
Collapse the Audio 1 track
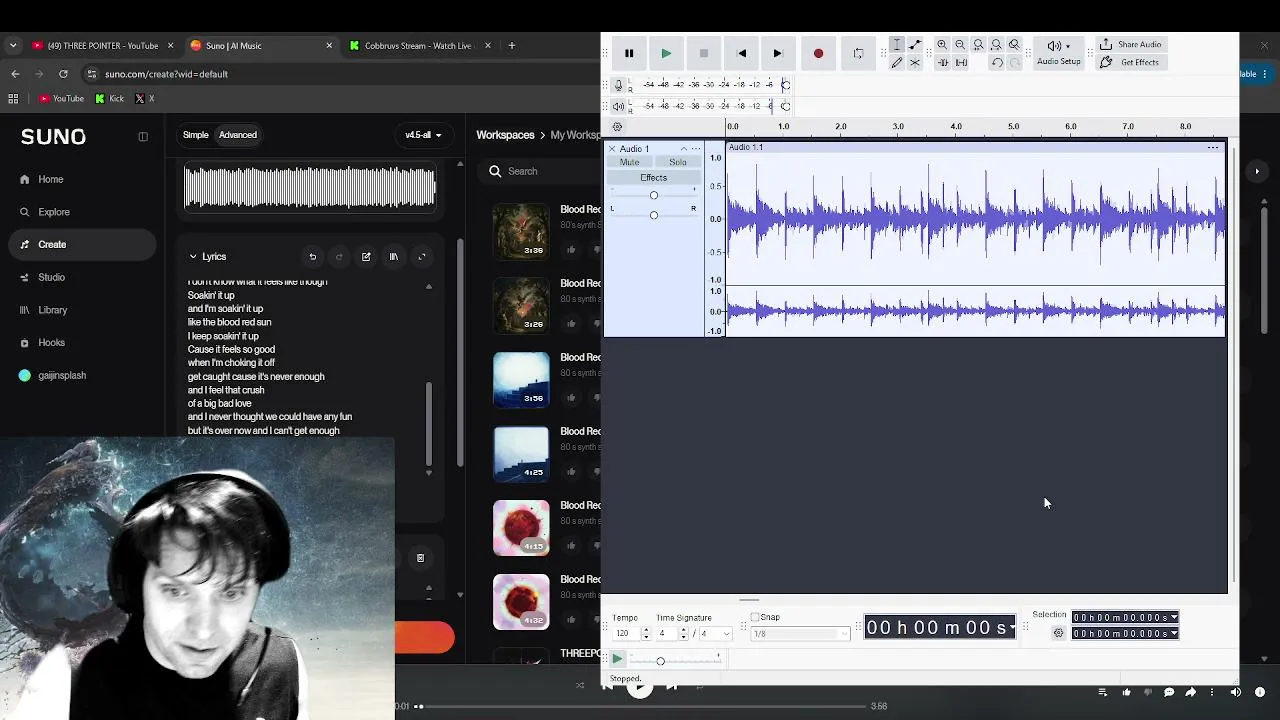tap(684, 149)
